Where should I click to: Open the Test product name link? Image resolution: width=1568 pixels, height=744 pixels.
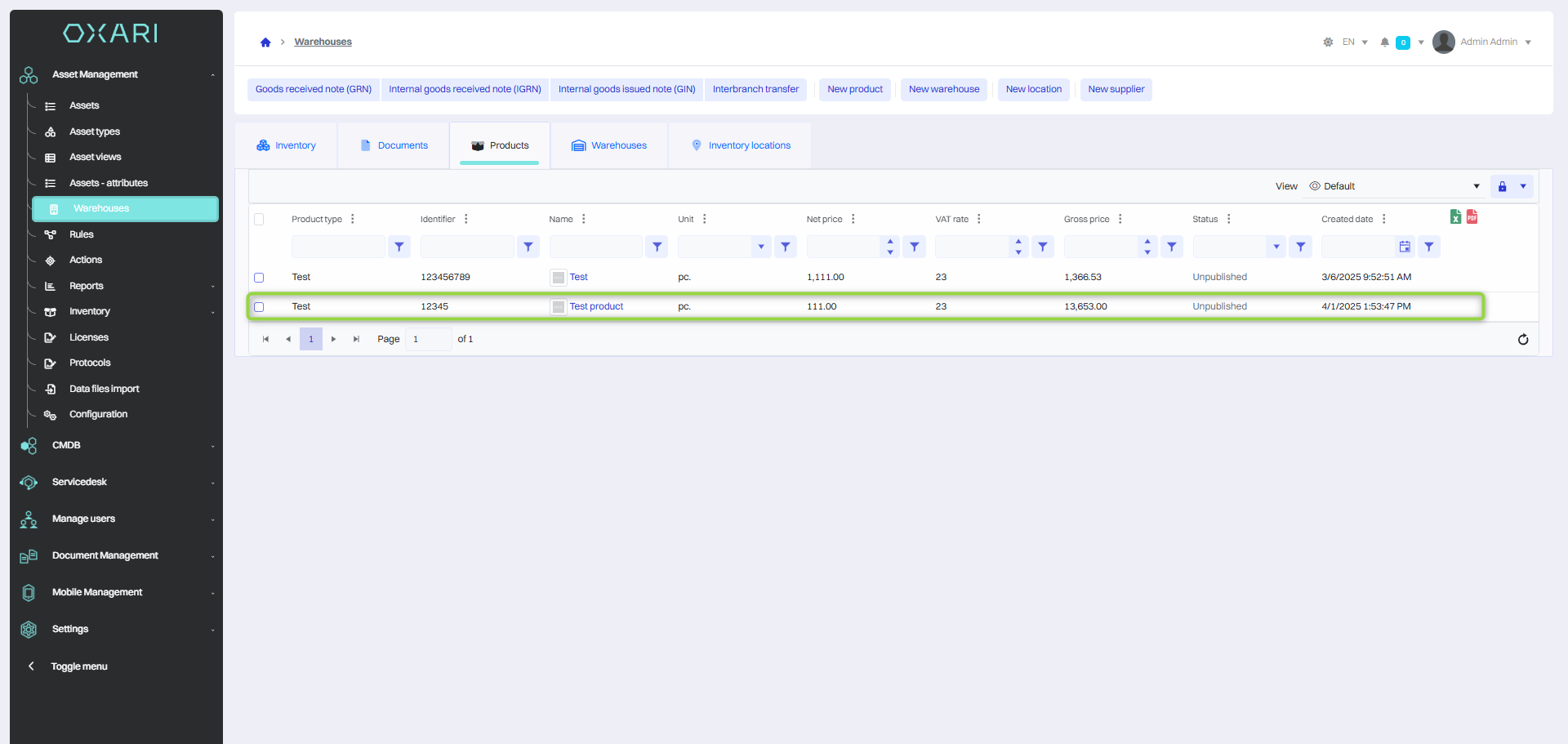[596, 306]
